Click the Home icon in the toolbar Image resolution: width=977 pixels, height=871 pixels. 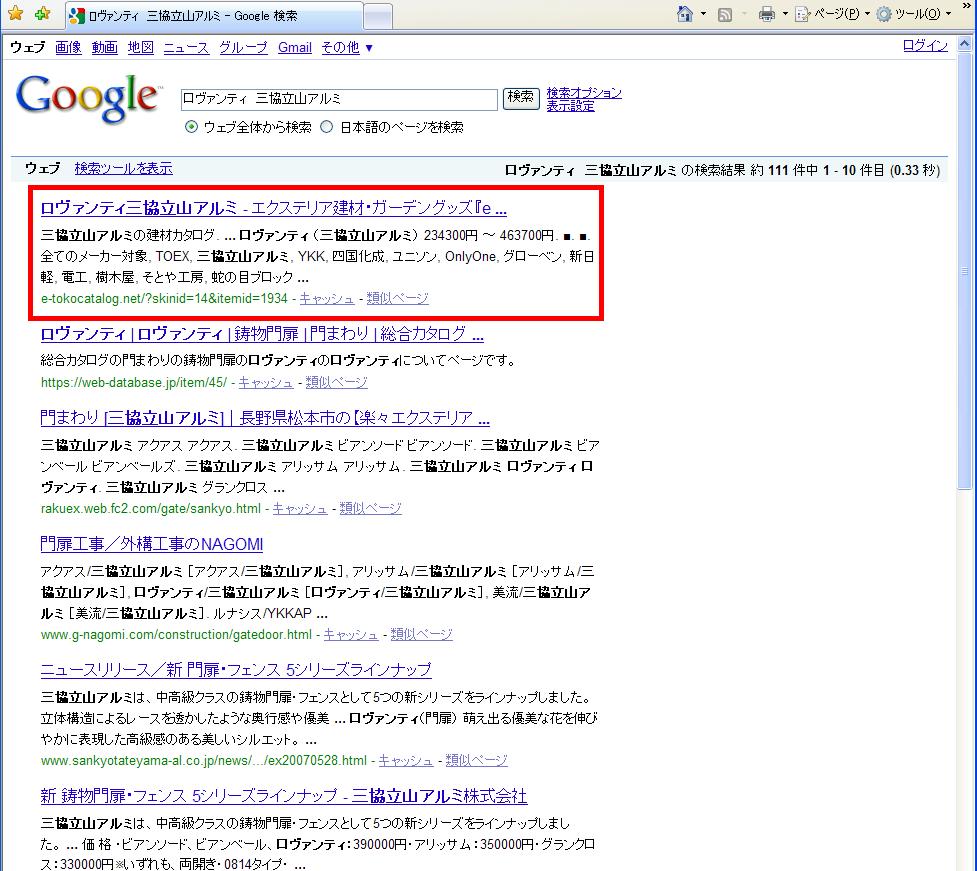click(685, 14)
